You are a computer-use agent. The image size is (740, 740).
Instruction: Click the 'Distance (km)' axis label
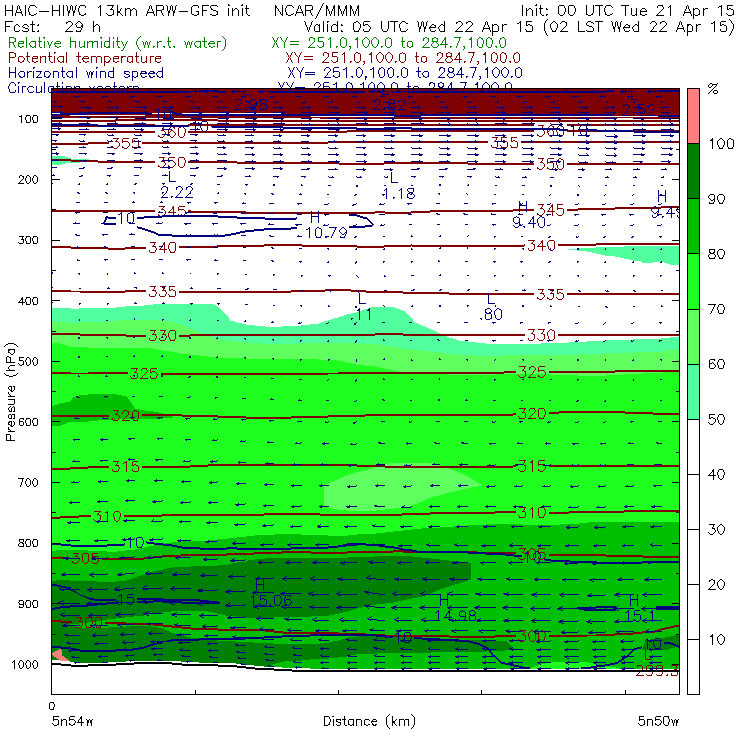click(369, 721)
